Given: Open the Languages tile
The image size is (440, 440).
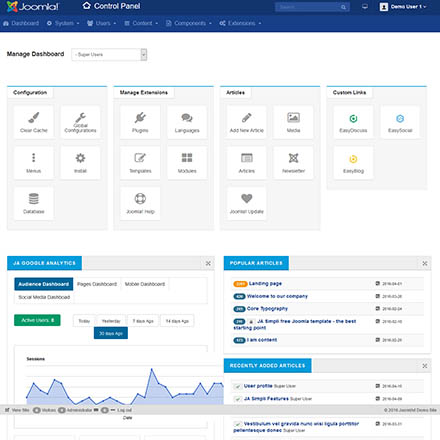Looking at the screenshot, I should pyautogui.click(x=187, y=122).
